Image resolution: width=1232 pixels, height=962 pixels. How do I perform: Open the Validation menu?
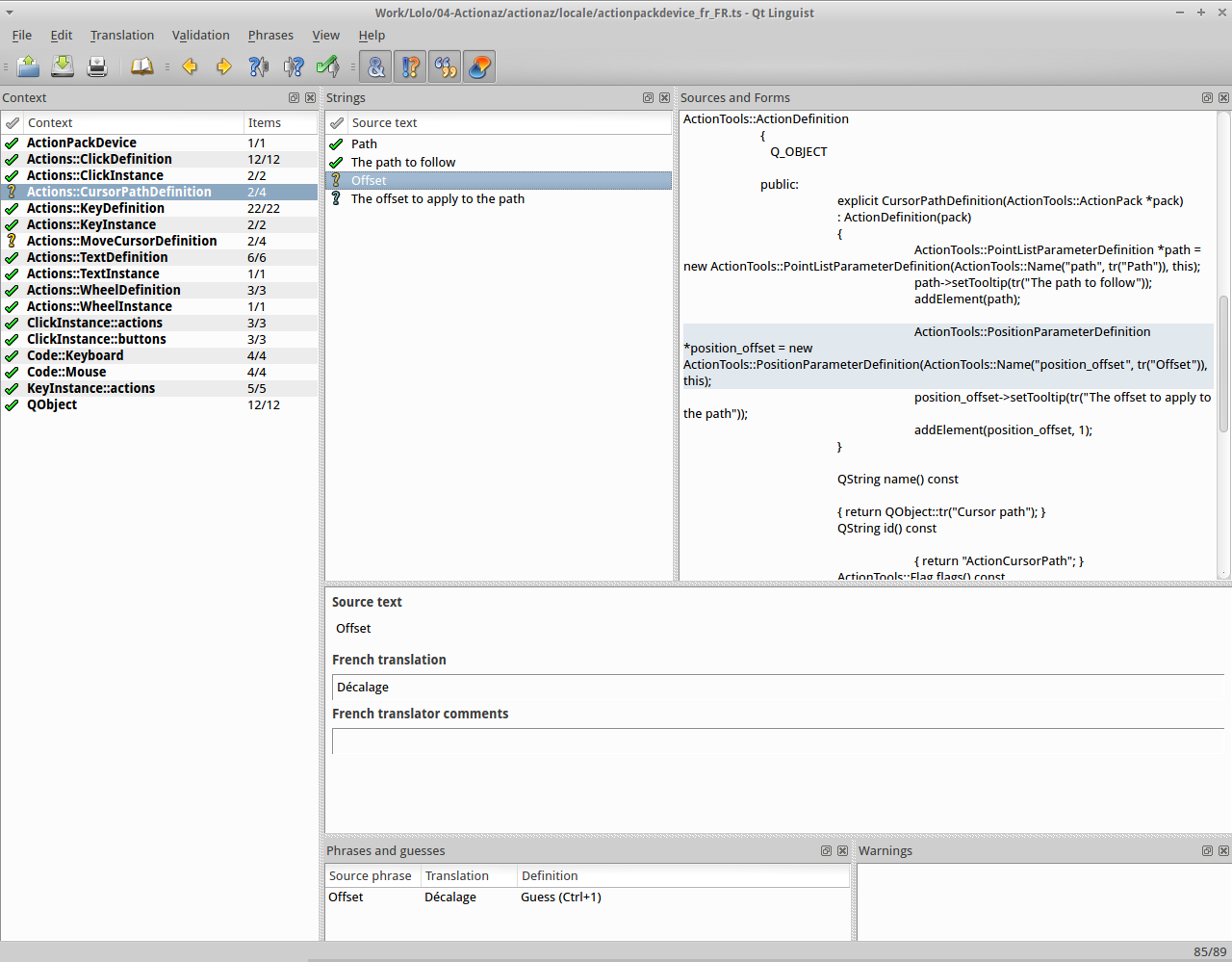(200, 36)
